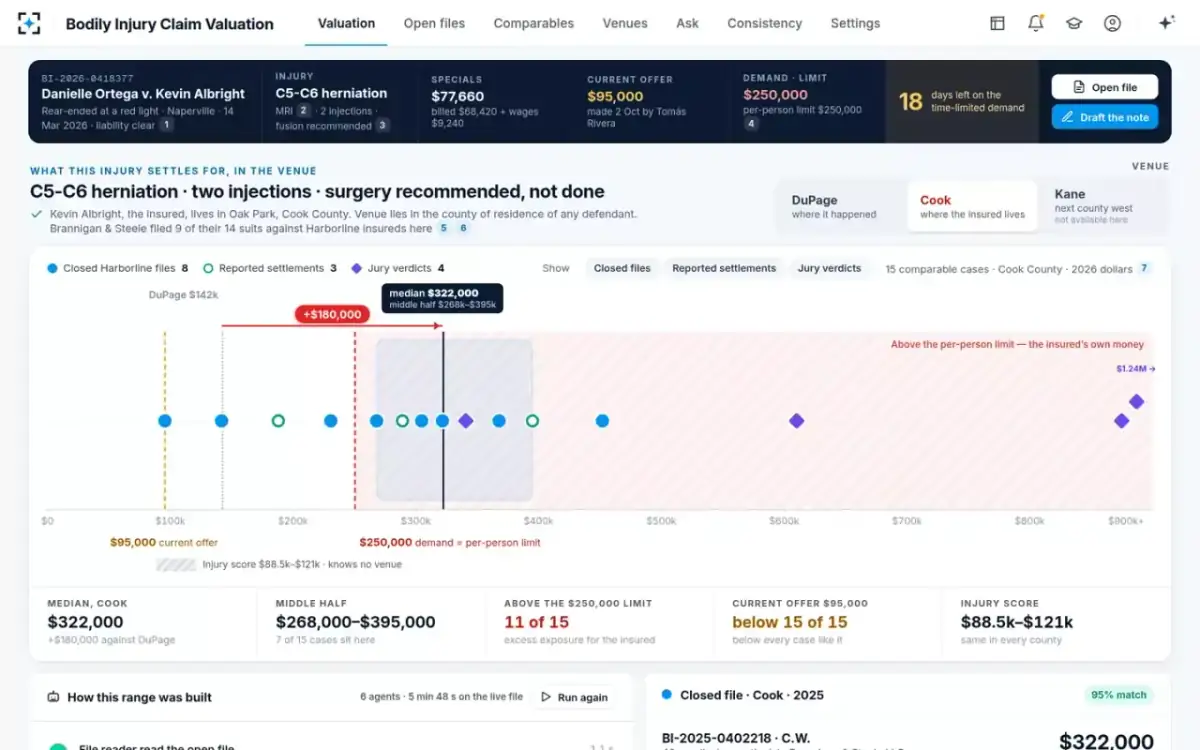This screenshot has height=750, width=1200.
Task: Click the app logo icon beside Bodily Injury Claim Valuation
Action: click(30, 23)
